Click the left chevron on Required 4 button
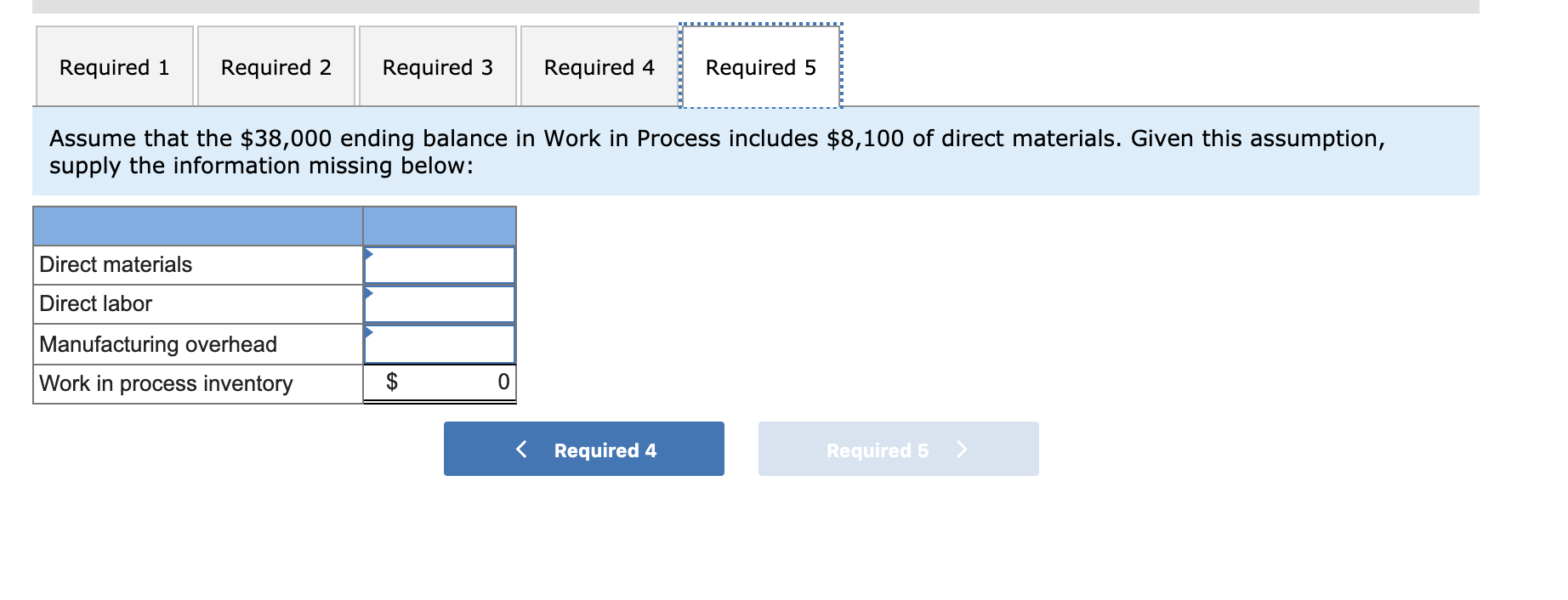1568x600 pixels. (522, 450)
